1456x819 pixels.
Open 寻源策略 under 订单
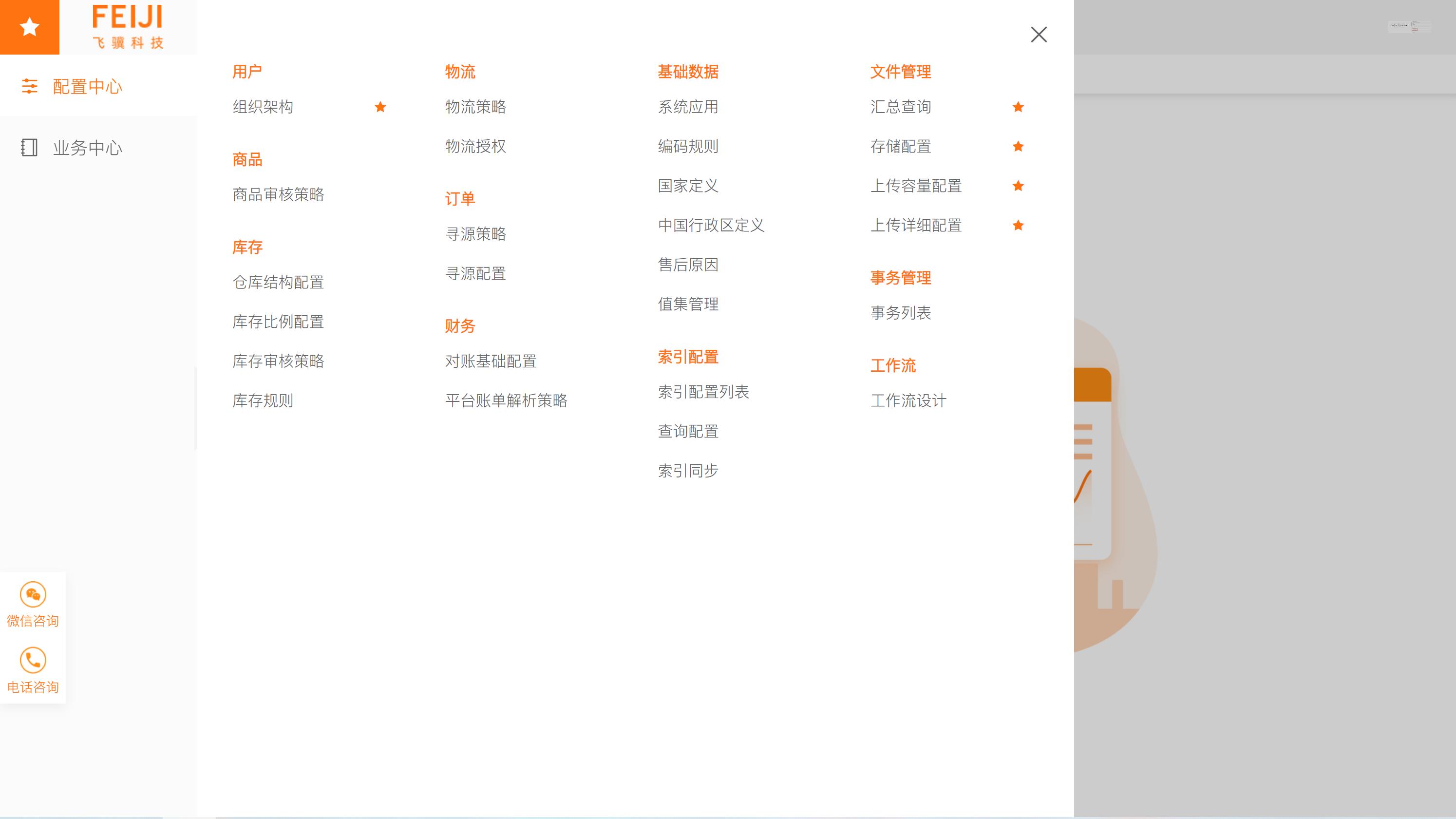[x=475, y=233]
